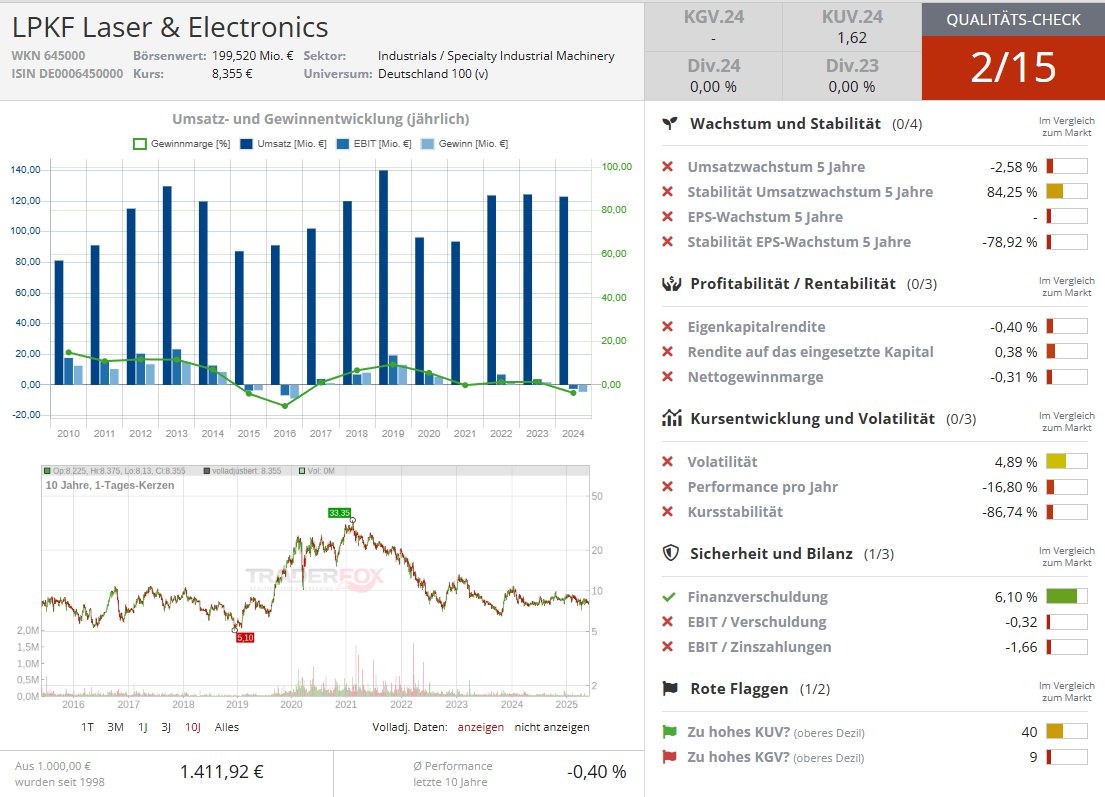Viewport: 1105px width, 797px height.
Task: Open the Eigenkapitalrendite metric
Action: (x=756, y=327)
